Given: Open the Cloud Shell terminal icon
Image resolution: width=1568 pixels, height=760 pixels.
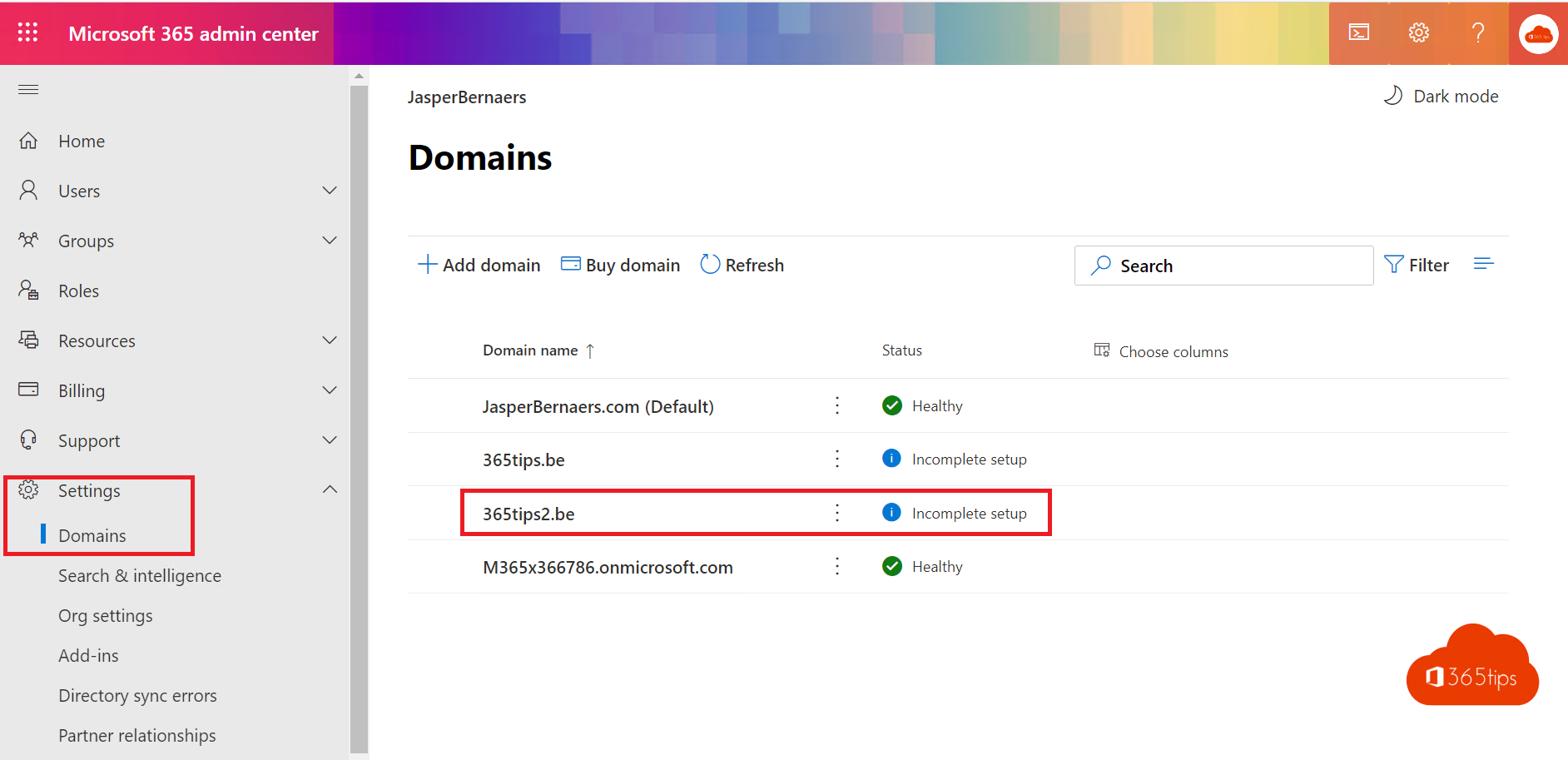Looking at the screenshot, I should tap(1359, 32).
